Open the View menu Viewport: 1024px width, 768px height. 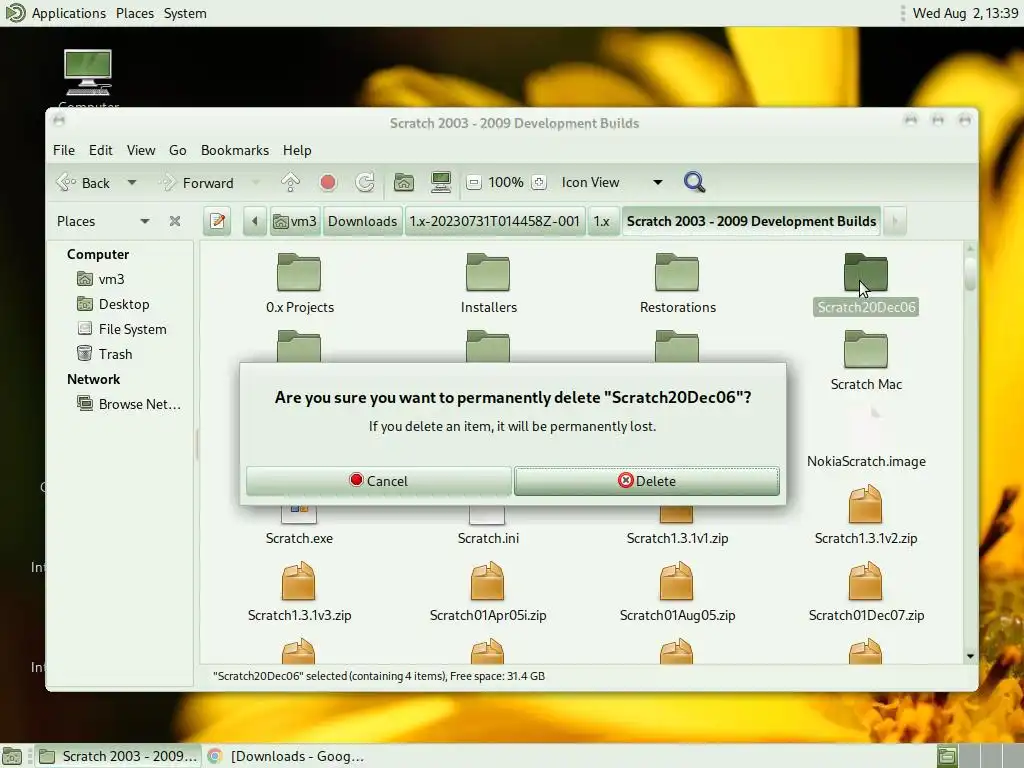tap(141, 150)
